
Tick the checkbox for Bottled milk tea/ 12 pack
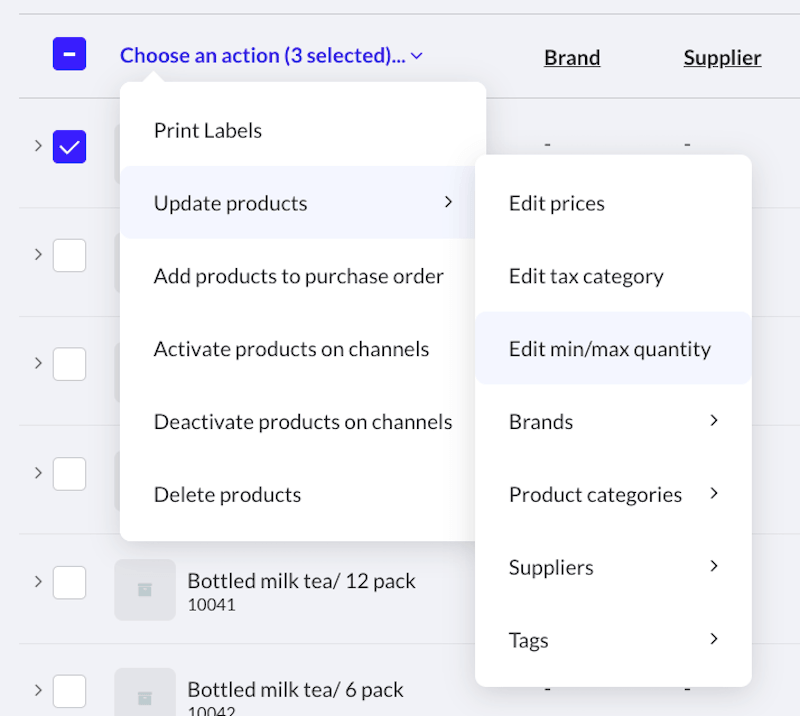click(69, 582)
